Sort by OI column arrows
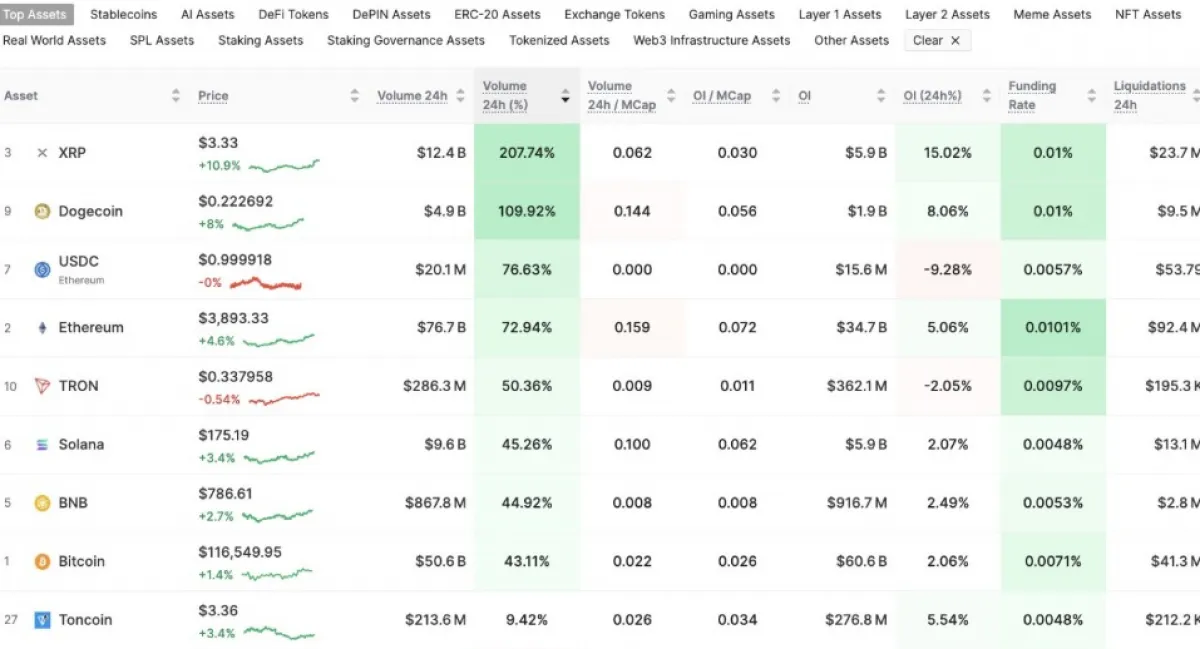Viewport: 1200px width, 649px height. 881,96
